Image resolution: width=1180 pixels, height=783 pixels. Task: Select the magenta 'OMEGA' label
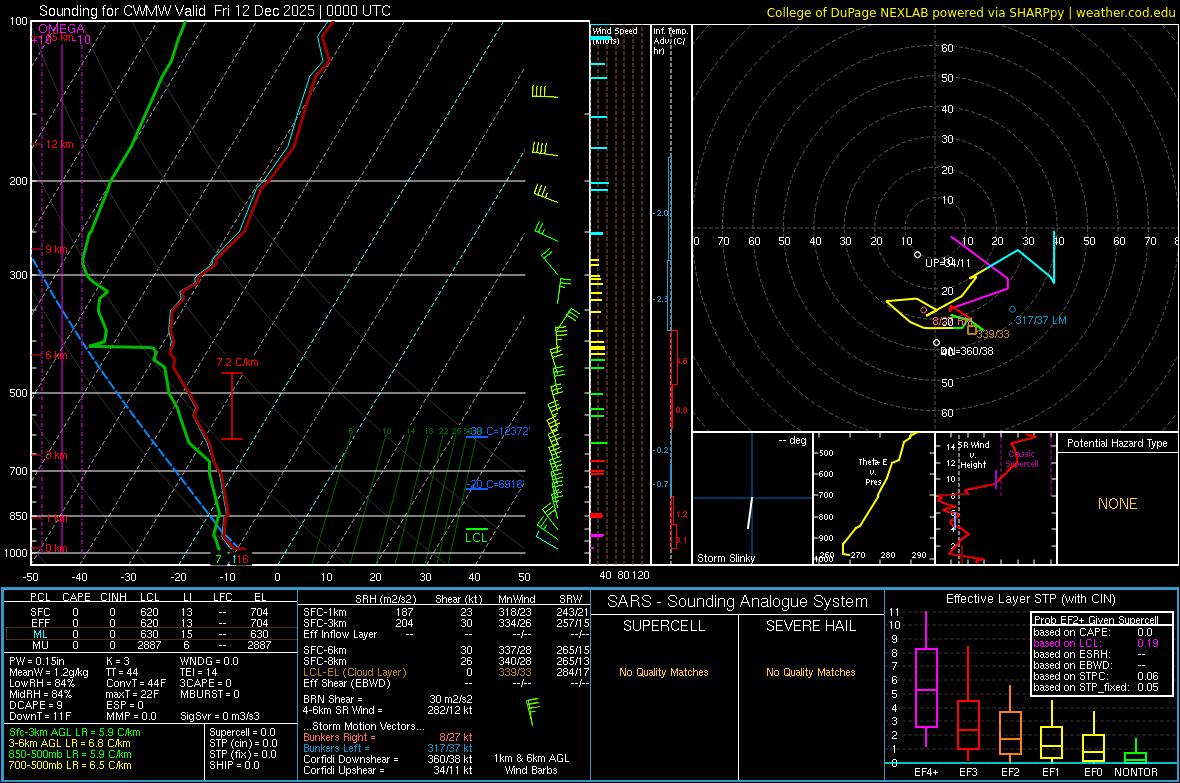tap(62, 29)
